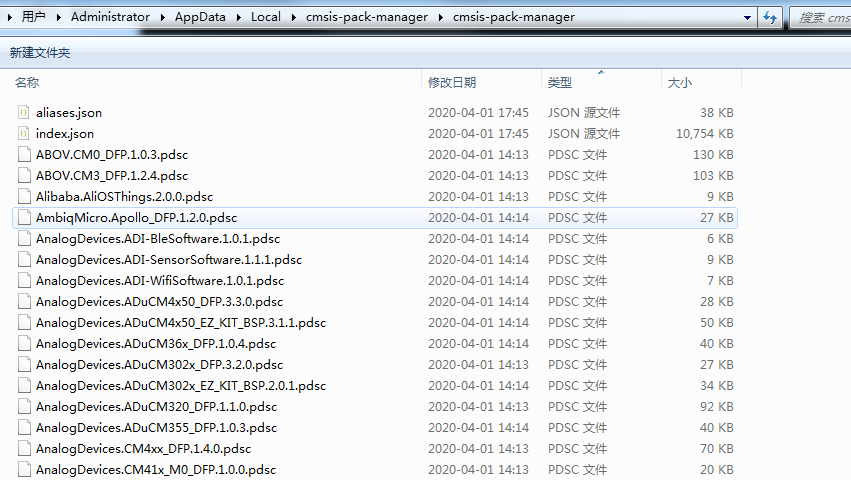Viewport: 851px width, 480px height.
Task: Click the last cmsis-pack-manager path segment
Action: point(514,17)
